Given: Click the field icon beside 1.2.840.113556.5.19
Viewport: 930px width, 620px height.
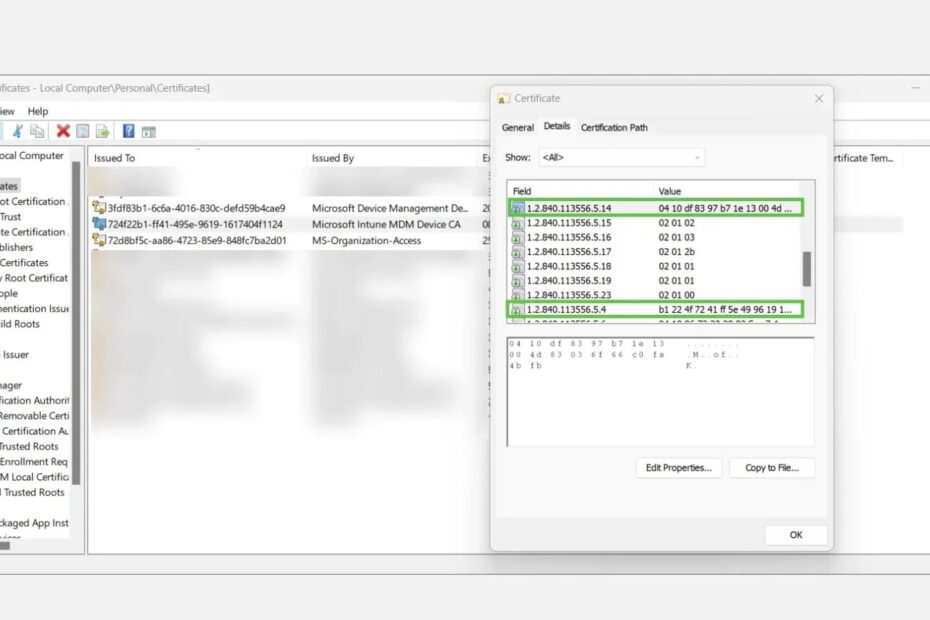Looking at the screenshot, I should [517, 281].
